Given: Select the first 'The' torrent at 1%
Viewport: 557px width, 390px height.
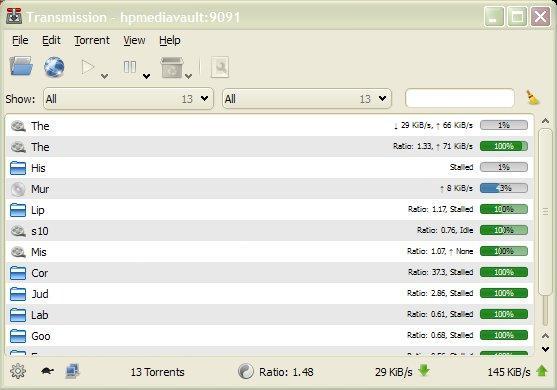Looking at the screenshot, I should [x=270, y=126].
